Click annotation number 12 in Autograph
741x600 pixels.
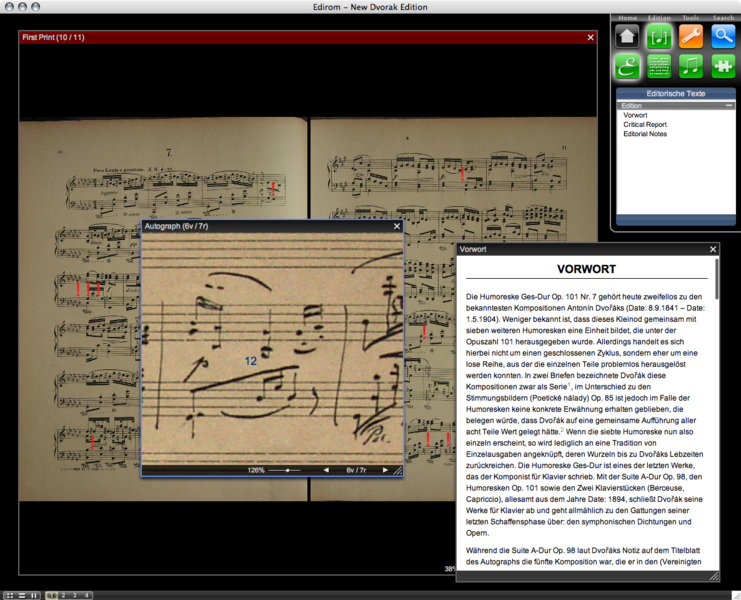251,360
